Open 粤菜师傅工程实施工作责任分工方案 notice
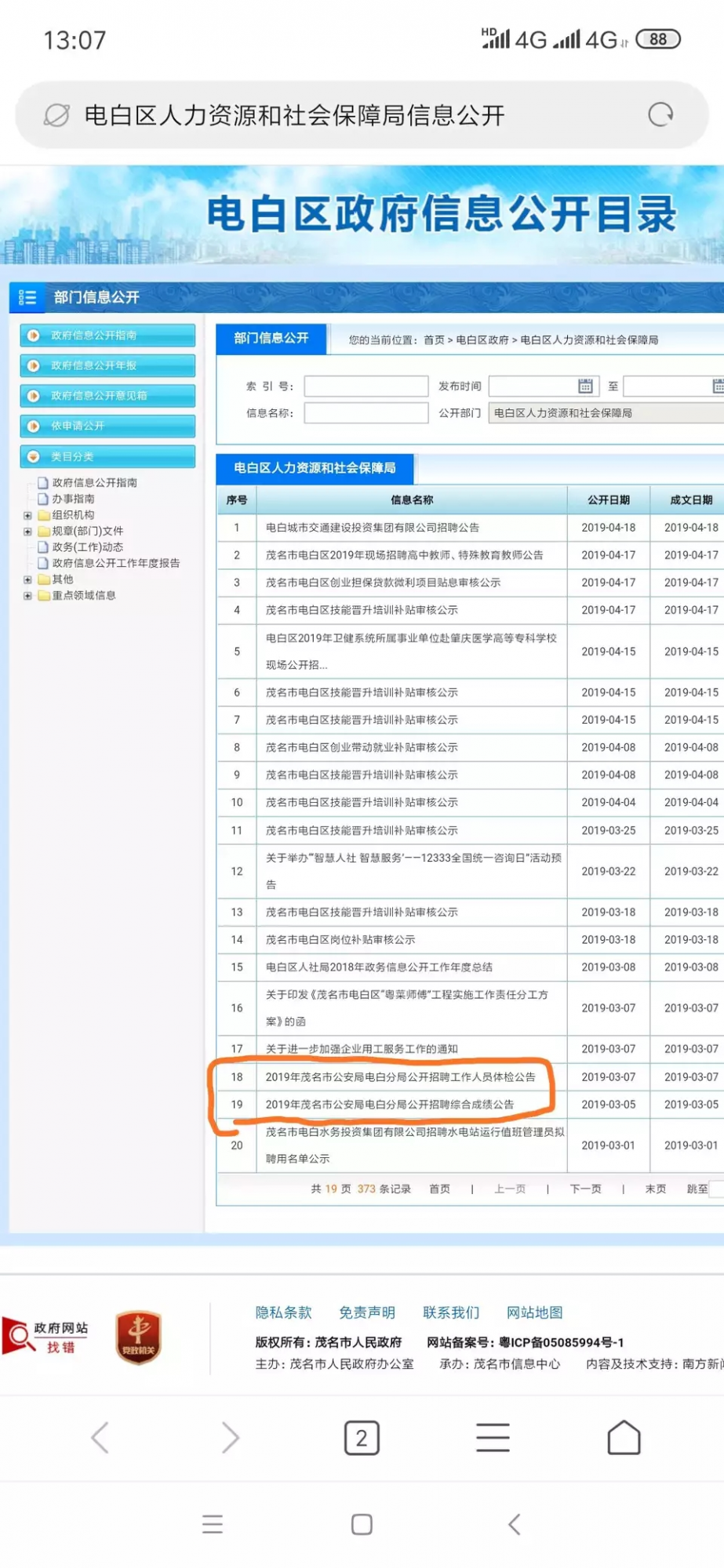 coord(406,1007)
